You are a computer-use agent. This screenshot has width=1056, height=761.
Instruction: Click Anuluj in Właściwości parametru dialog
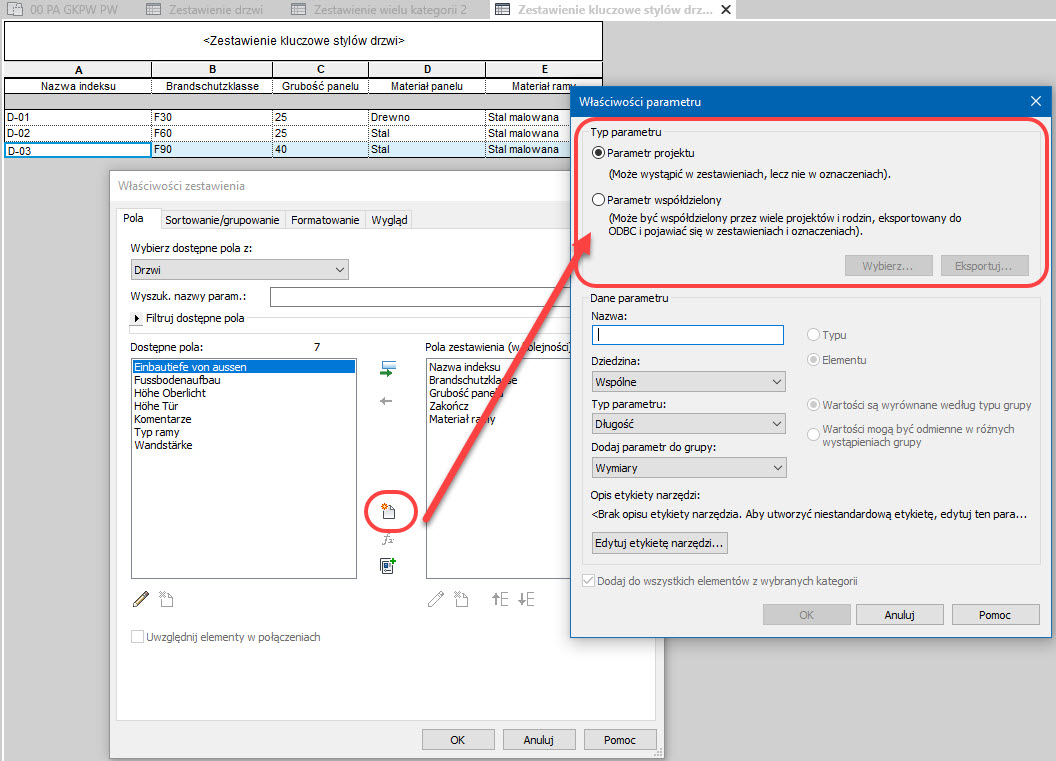[x=900, y=615]
